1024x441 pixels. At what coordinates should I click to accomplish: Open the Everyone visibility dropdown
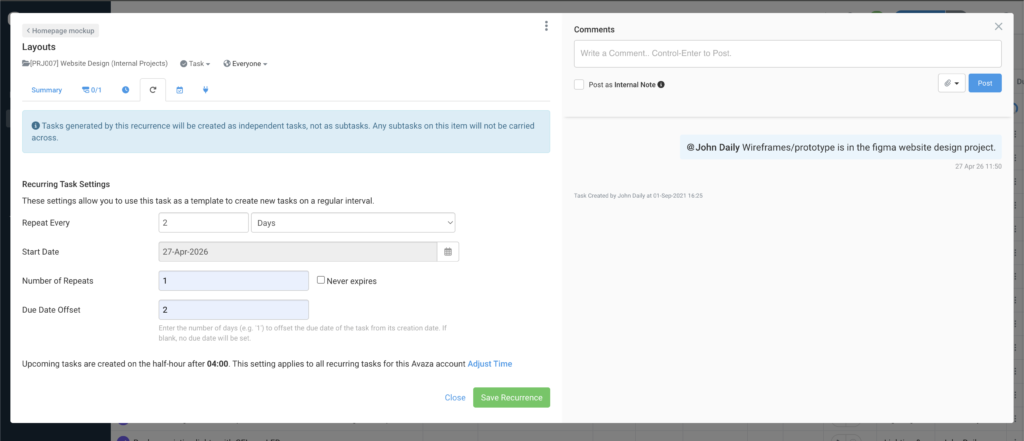[x=245, y=63]
